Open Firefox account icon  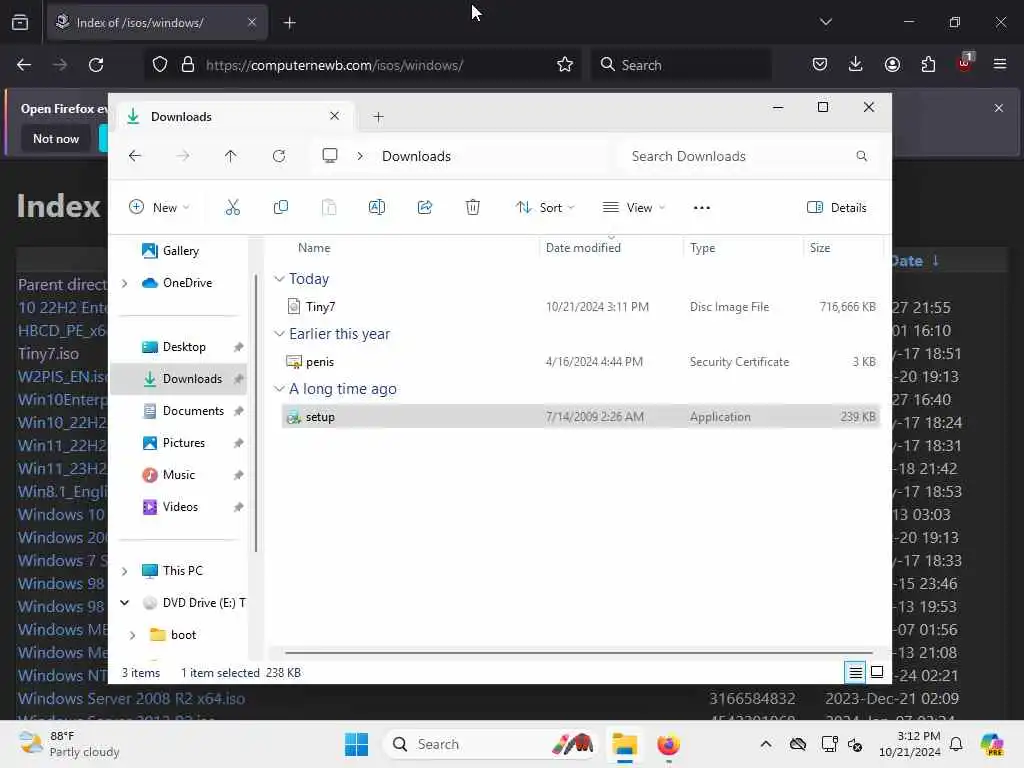tap(892, 64)
